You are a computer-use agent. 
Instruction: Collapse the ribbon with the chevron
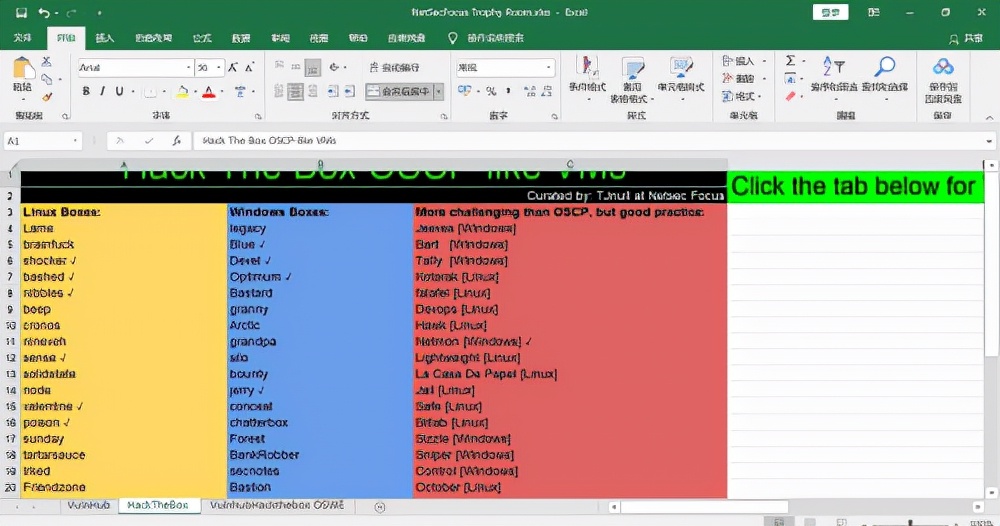(x=989, y=118)
